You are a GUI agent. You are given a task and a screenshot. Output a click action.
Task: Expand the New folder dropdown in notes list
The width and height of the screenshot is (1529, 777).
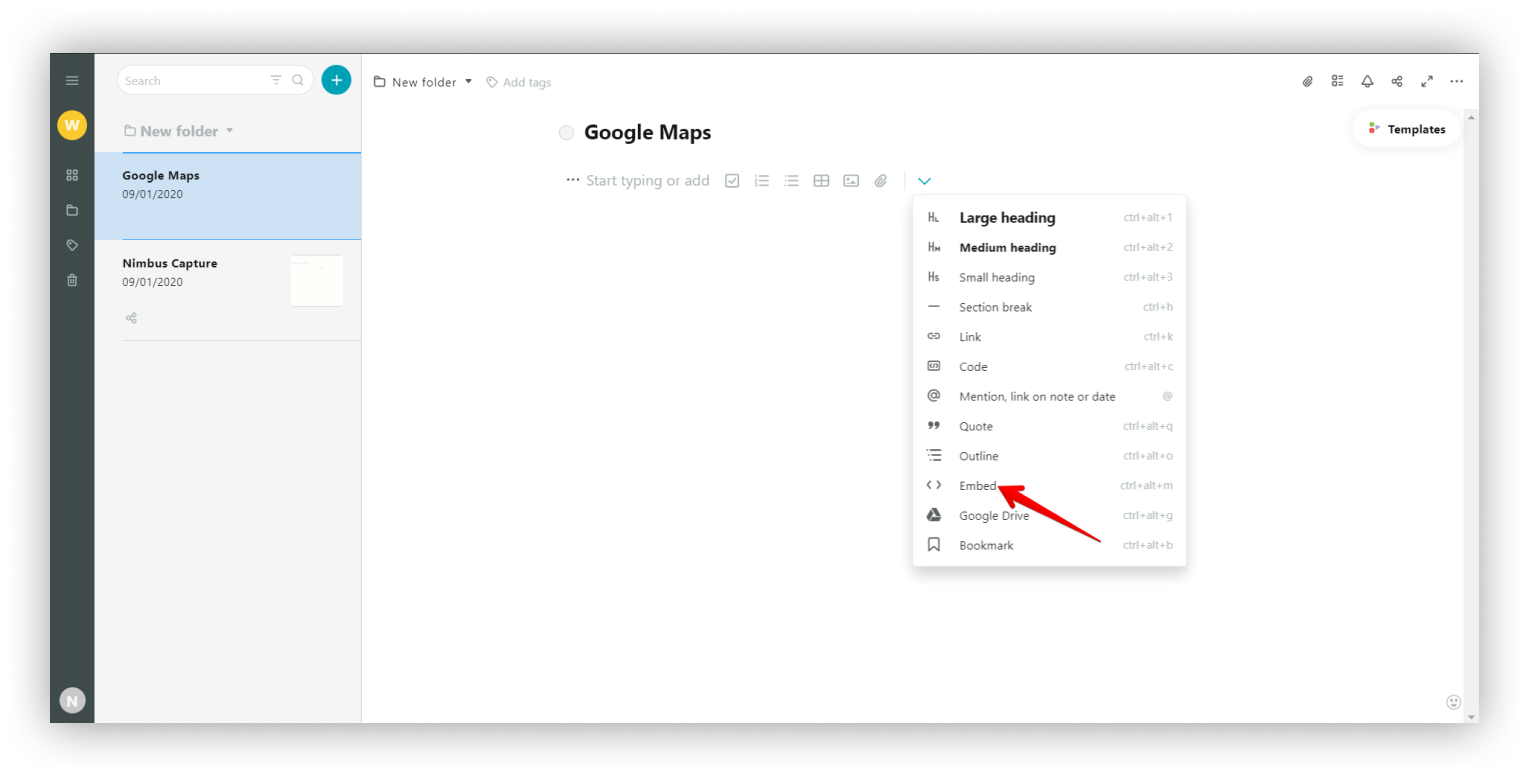179,131
